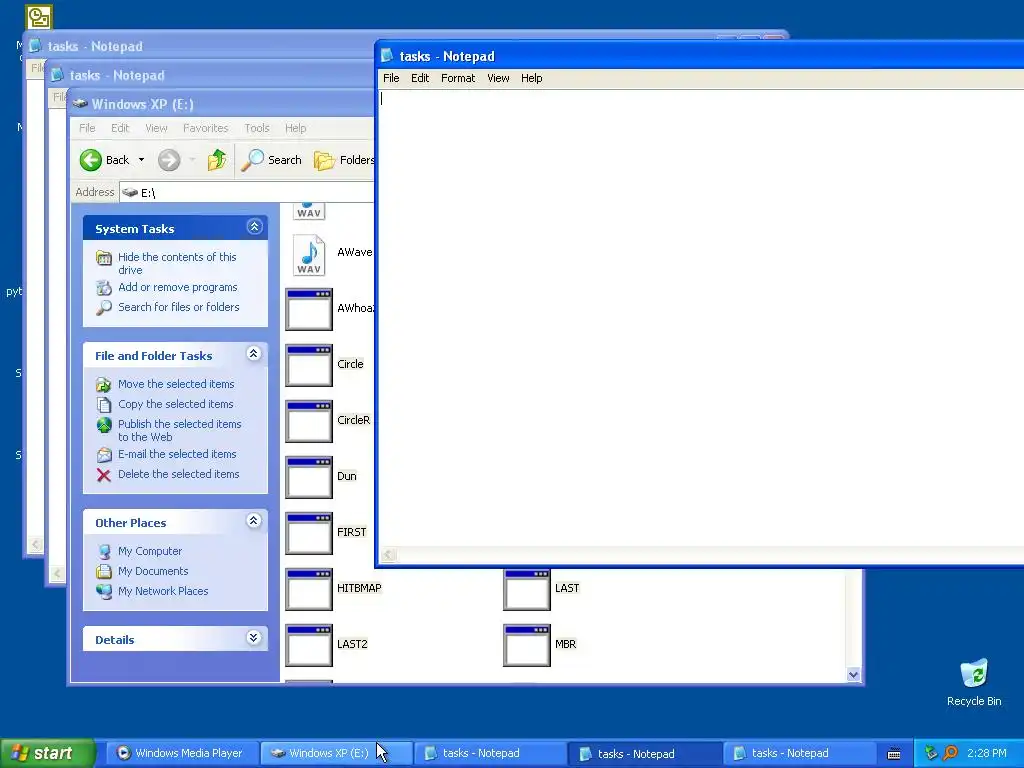Open the Recycle Bin desktop icon
This screenshot has width=1024, height=768.
pyautogui.click(x=974, y=682)
